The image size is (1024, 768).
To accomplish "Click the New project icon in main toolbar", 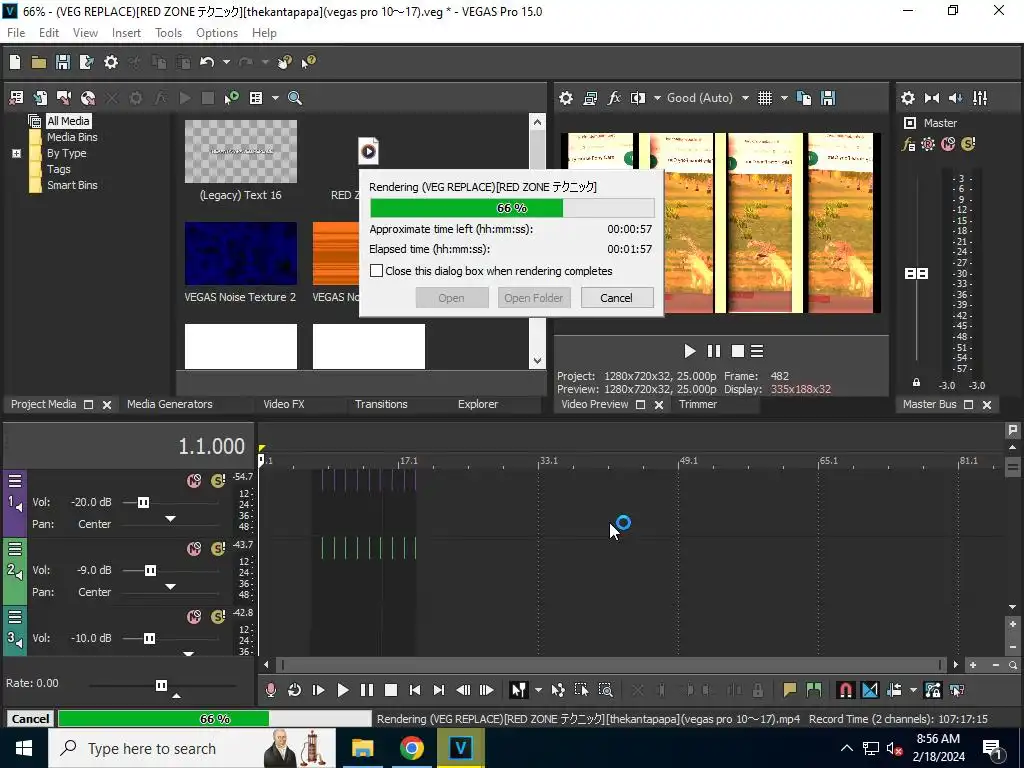I will [x=15, y=62].
